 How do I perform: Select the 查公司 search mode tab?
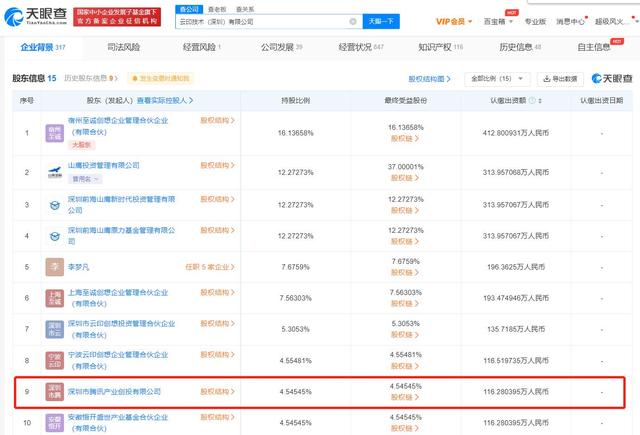[216, 6]
